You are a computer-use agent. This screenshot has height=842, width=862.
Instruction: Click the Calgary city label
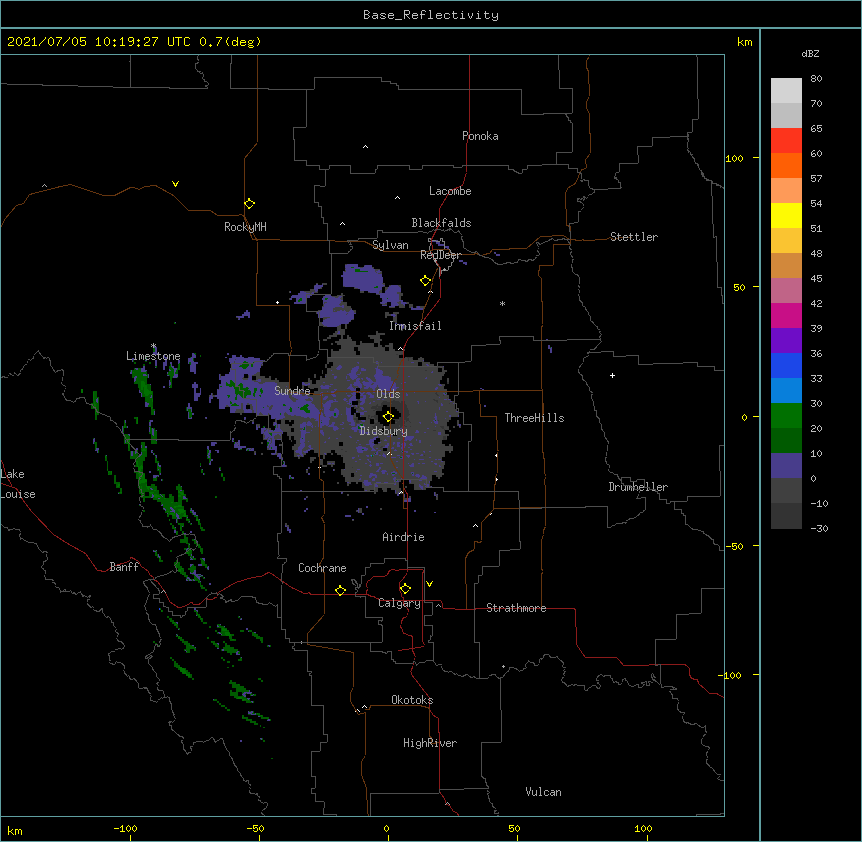click(x=399, y=603)
